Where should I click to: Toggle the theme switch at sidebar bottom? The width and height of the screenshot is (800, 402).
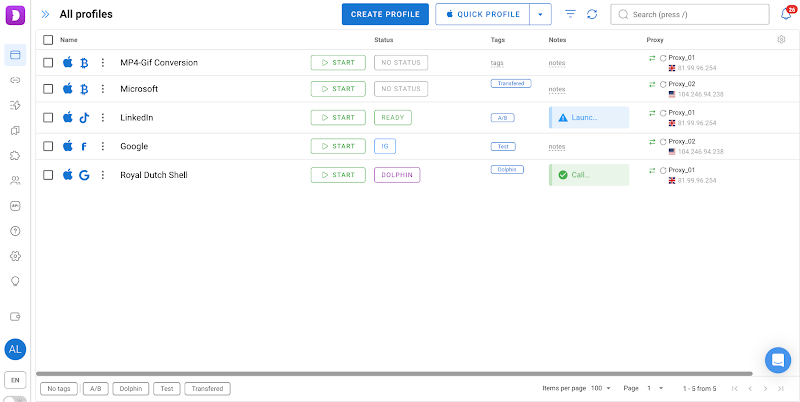(x=15, y=399)
